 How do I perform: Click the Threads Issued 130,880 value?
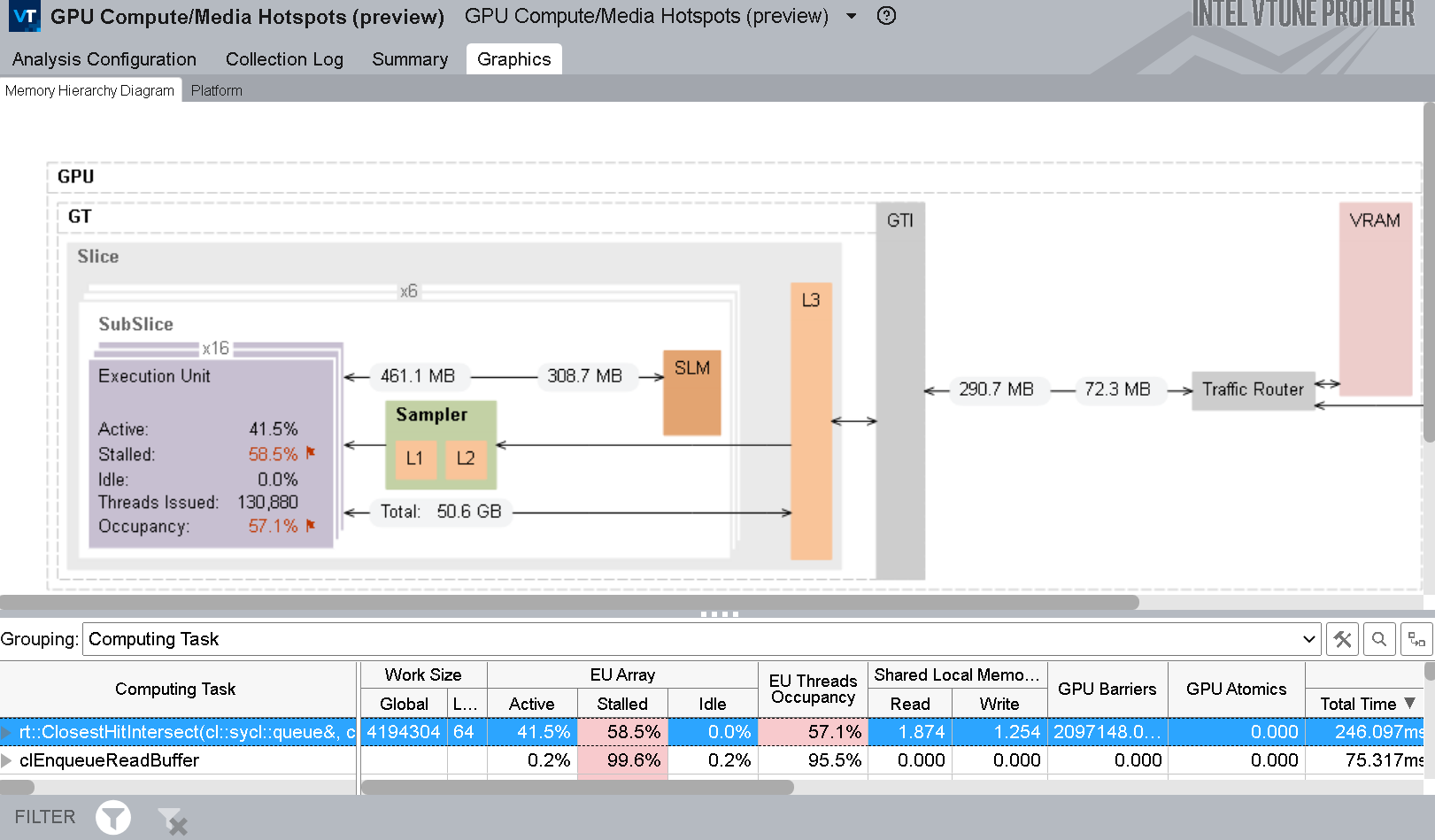coord(267,502)
